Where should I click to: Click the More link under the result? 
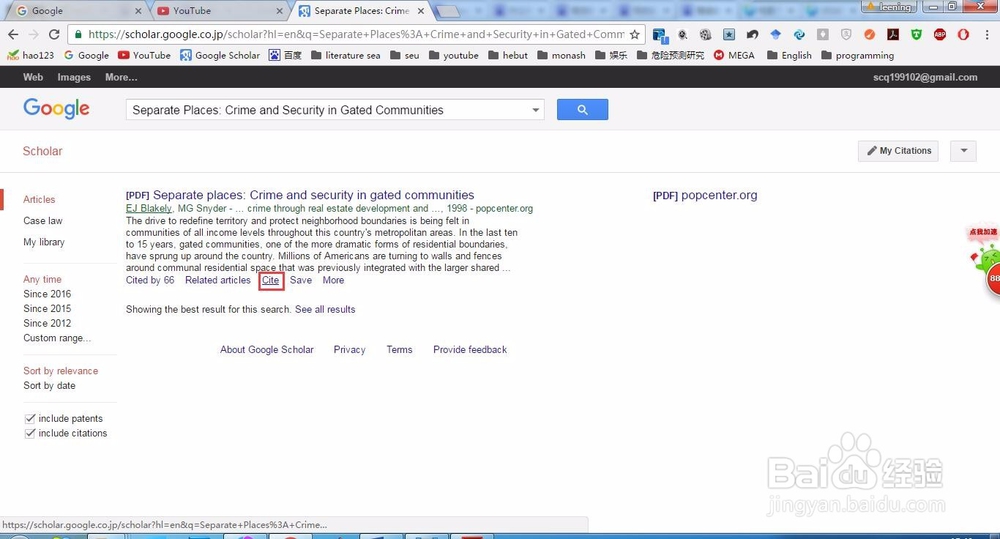pyautogui.click(x=333, y=280)
